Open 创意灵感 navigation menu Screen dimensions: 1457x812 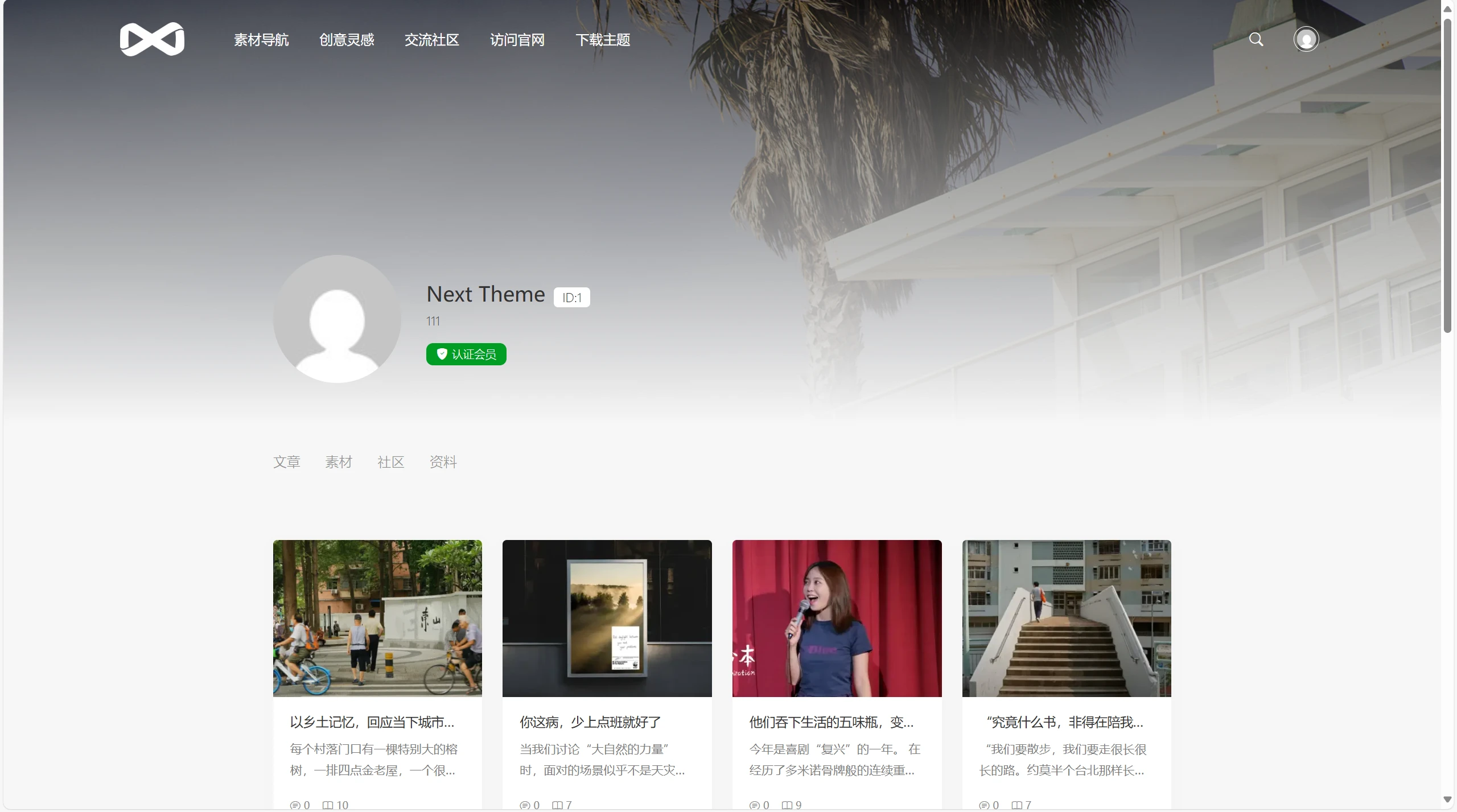point(347,40)
